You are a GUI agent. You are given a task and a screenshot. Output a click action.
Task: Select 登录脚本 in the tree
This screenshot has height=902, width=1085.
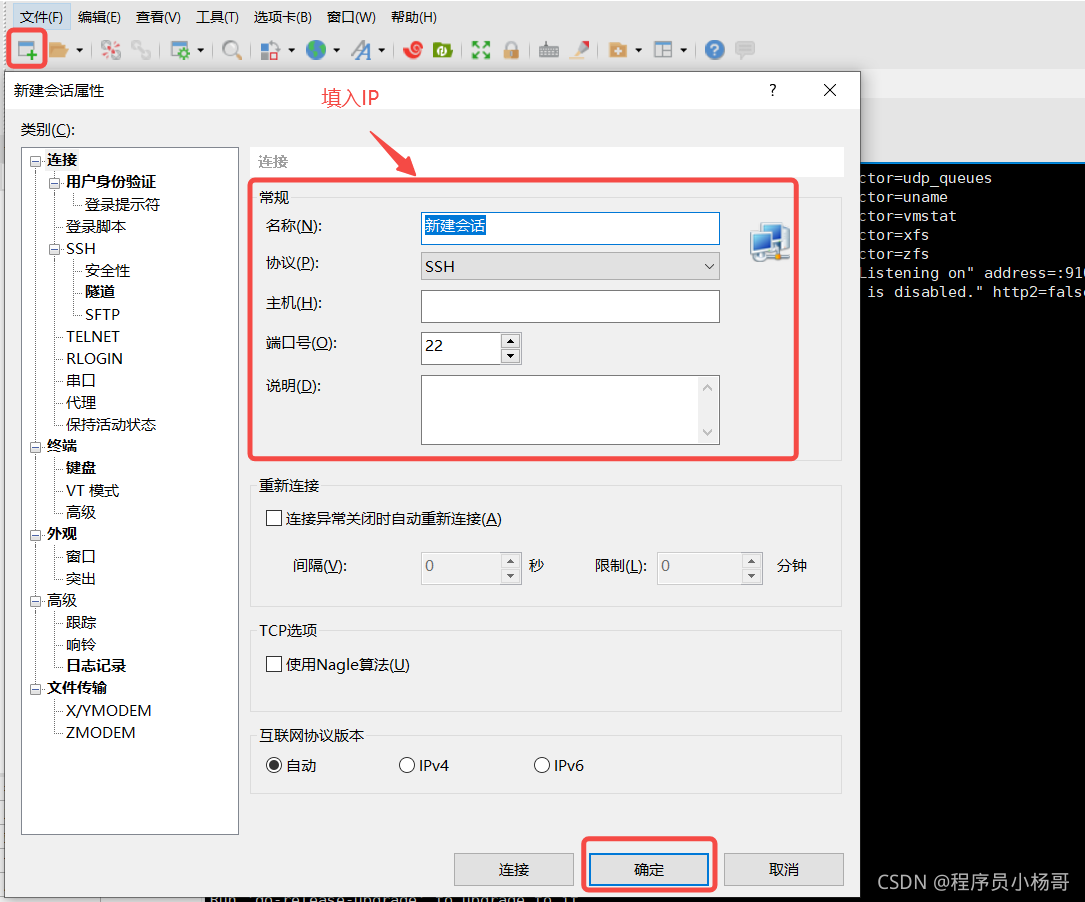pos(95,226)
